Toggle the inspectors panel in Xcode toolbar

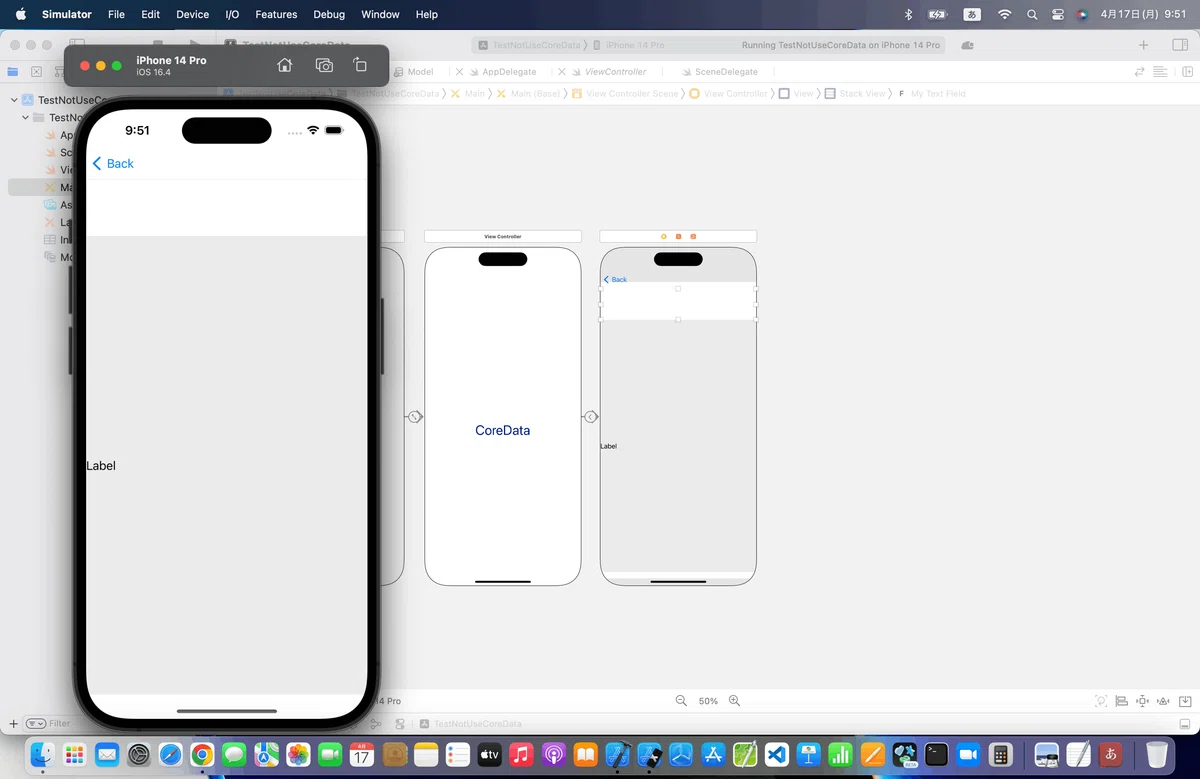point(1179,45)
